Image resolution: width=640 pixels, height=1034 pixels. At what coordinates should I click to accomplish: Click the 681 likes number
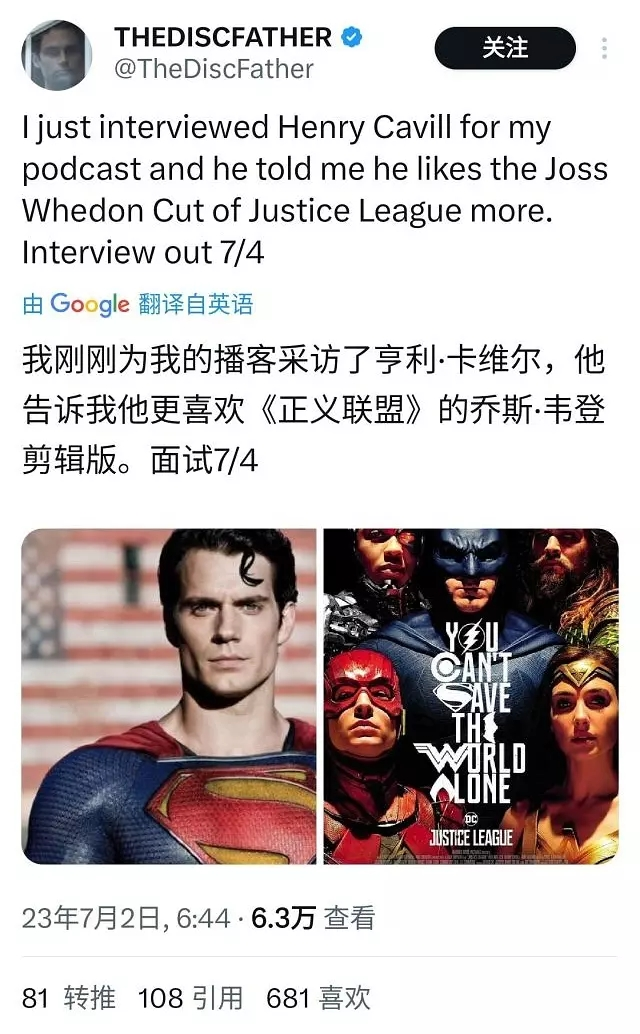(x=287, y=998)
